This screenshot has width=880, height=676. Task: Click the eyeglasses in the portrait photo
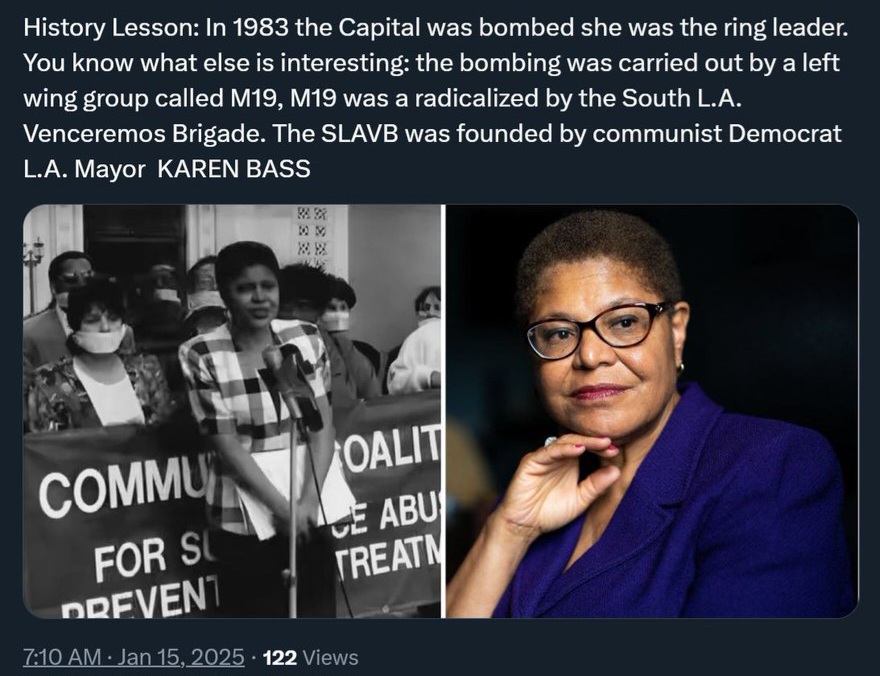click(597, 329)
